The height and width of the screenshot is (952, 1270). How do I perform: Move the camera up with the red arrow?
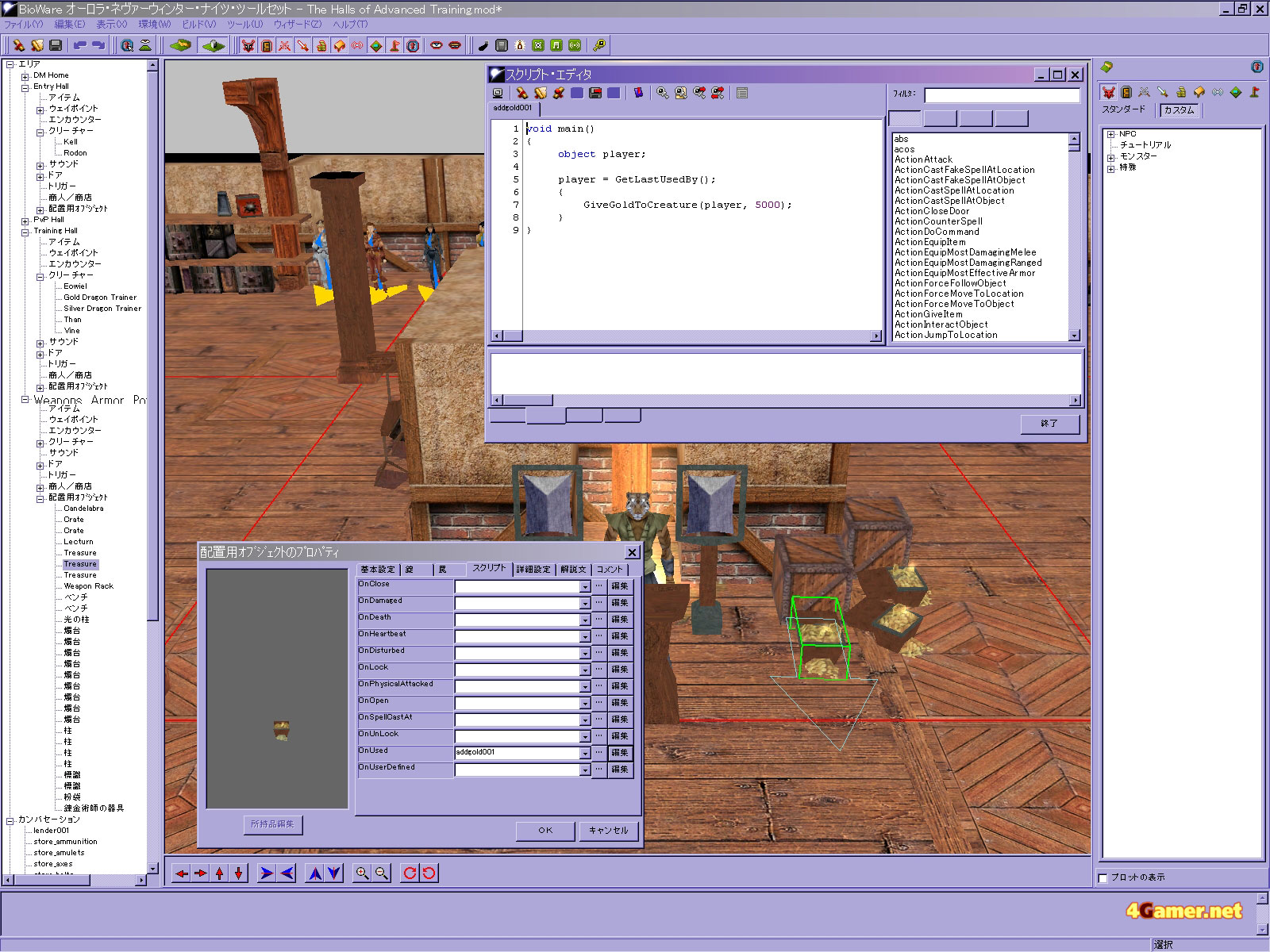[x=220, y=873]
